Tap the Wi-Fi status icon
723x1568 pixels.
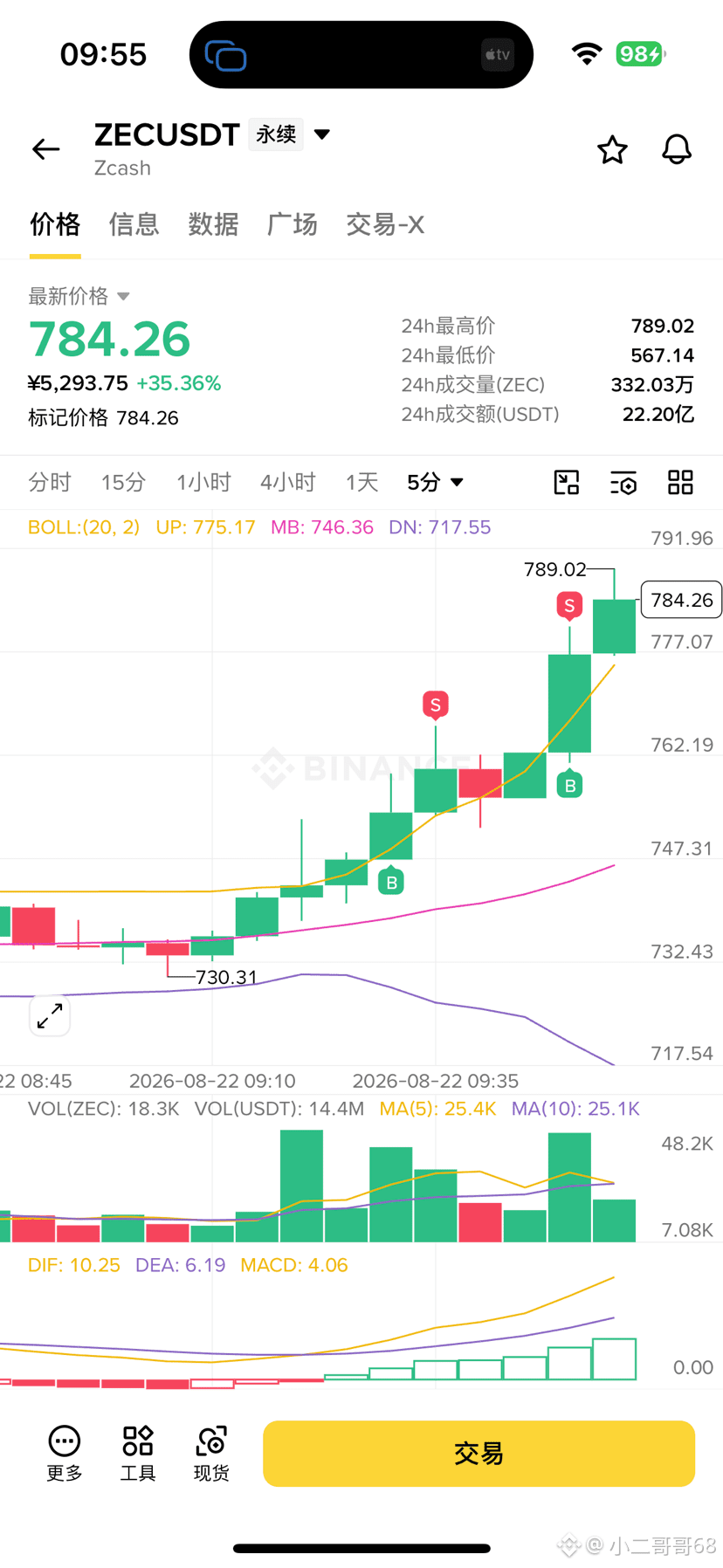587,54
